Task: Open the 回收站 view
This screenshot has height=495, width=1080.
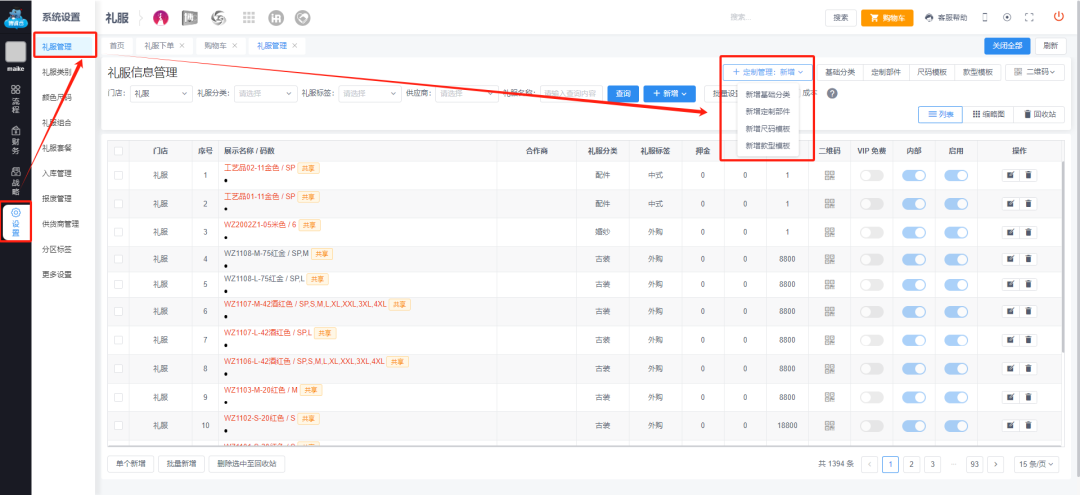Action: coord(1039,115)
